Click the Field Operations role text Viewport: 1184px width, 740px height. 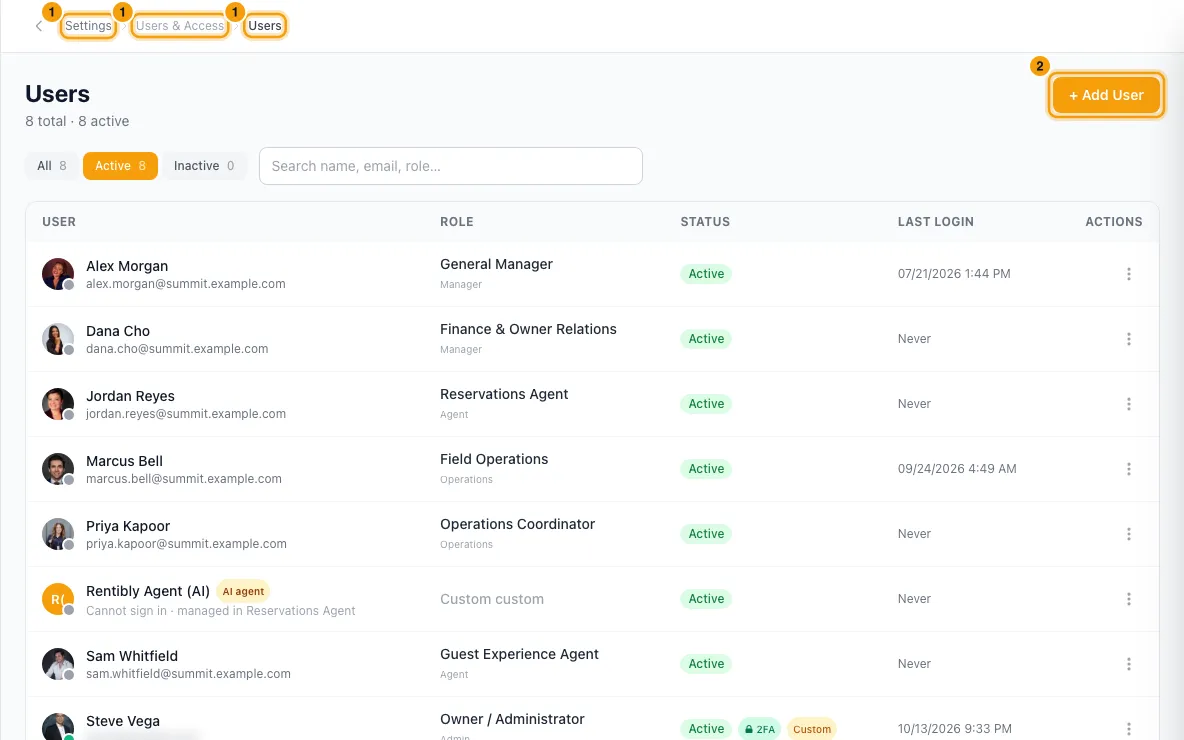coord(494,459)
